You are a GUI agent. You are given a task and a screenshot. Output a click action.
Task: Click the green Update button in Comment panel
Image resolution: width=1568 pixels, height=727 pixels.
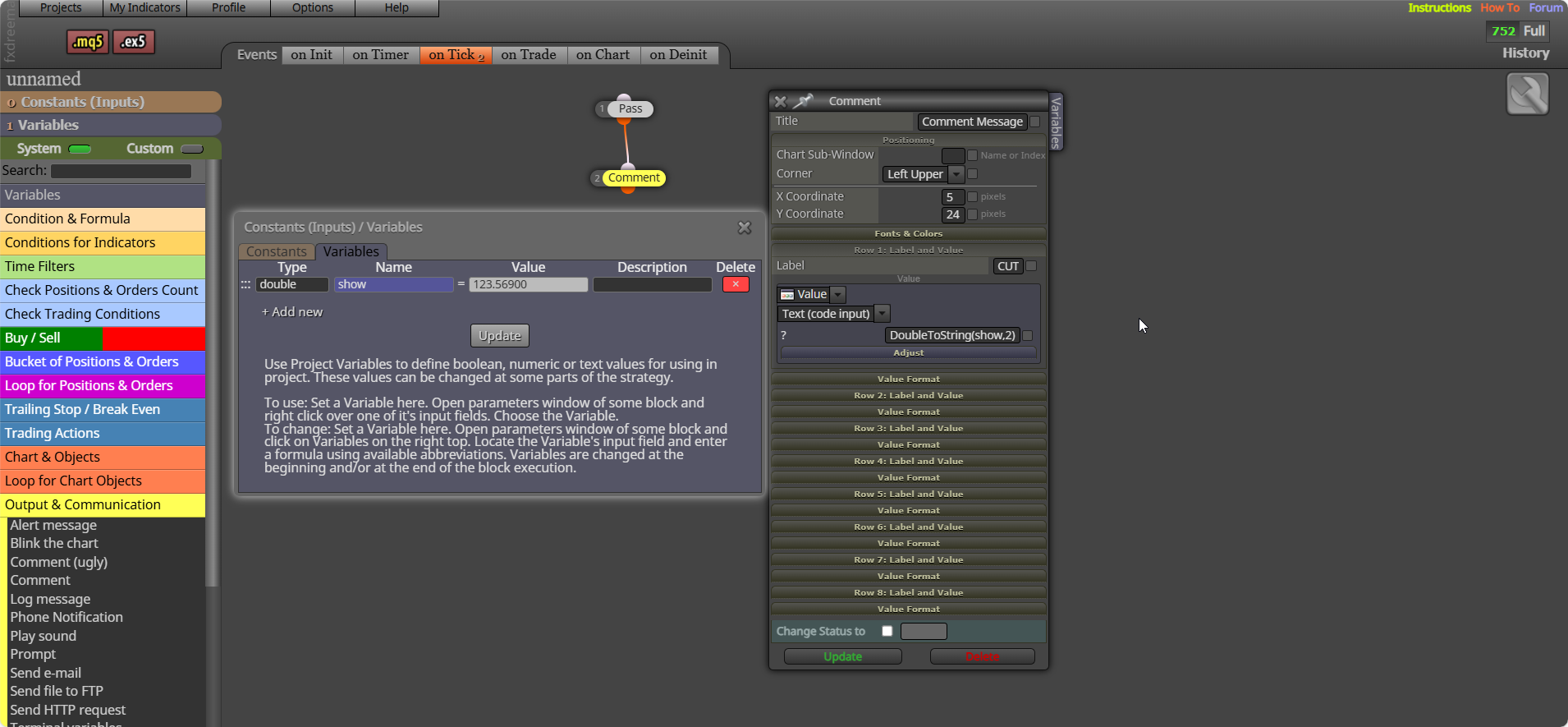(843, 656)
